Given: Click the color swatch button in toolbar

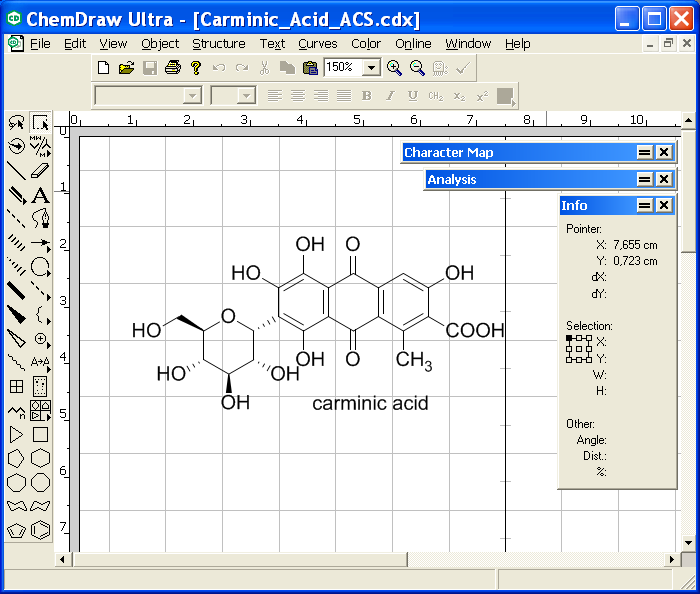Looking at the screenshot, I should click(x=505, y=96).
